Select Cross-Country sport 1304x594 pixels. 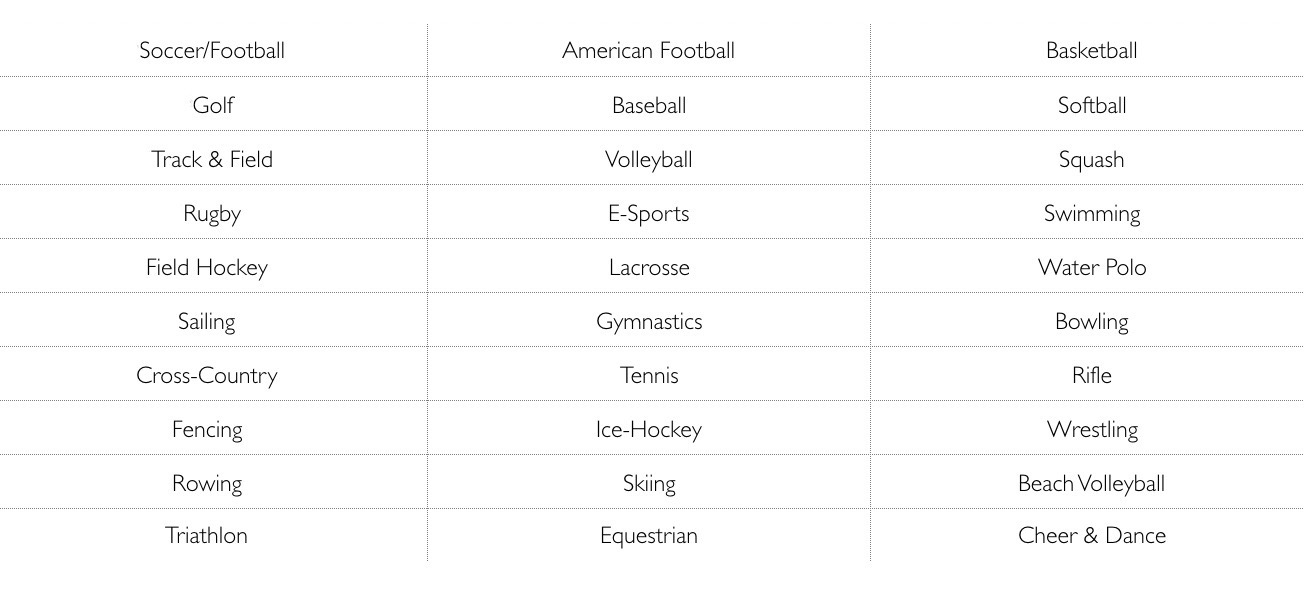point(207,375)
